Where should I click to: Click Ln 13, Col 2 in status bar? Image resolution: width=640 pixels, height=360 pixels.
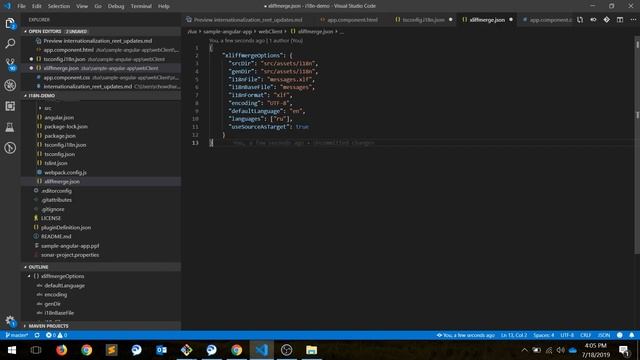514,335
